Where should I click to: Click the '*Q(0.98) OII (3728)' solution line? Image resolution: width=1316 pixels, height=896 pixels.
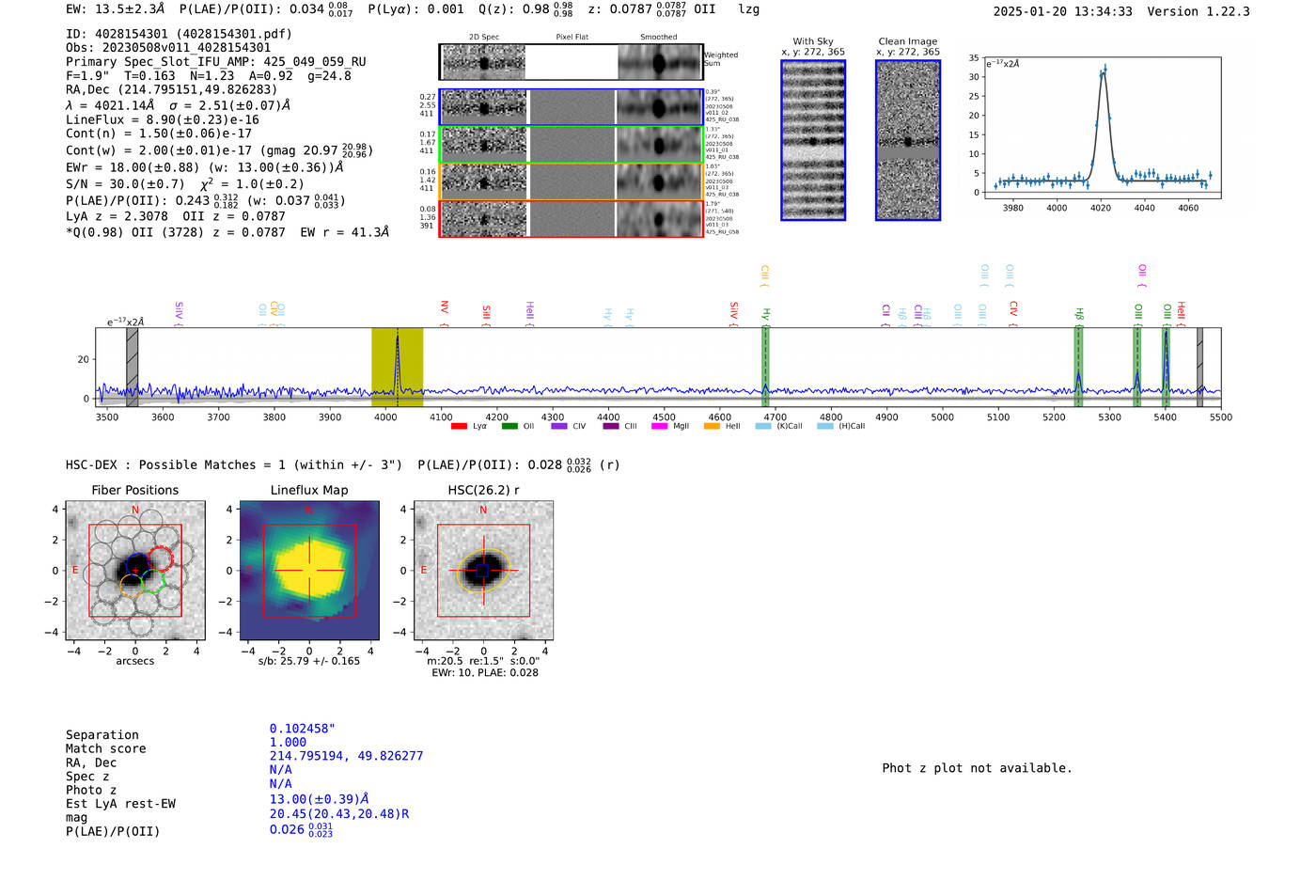(x=227, y=232)
